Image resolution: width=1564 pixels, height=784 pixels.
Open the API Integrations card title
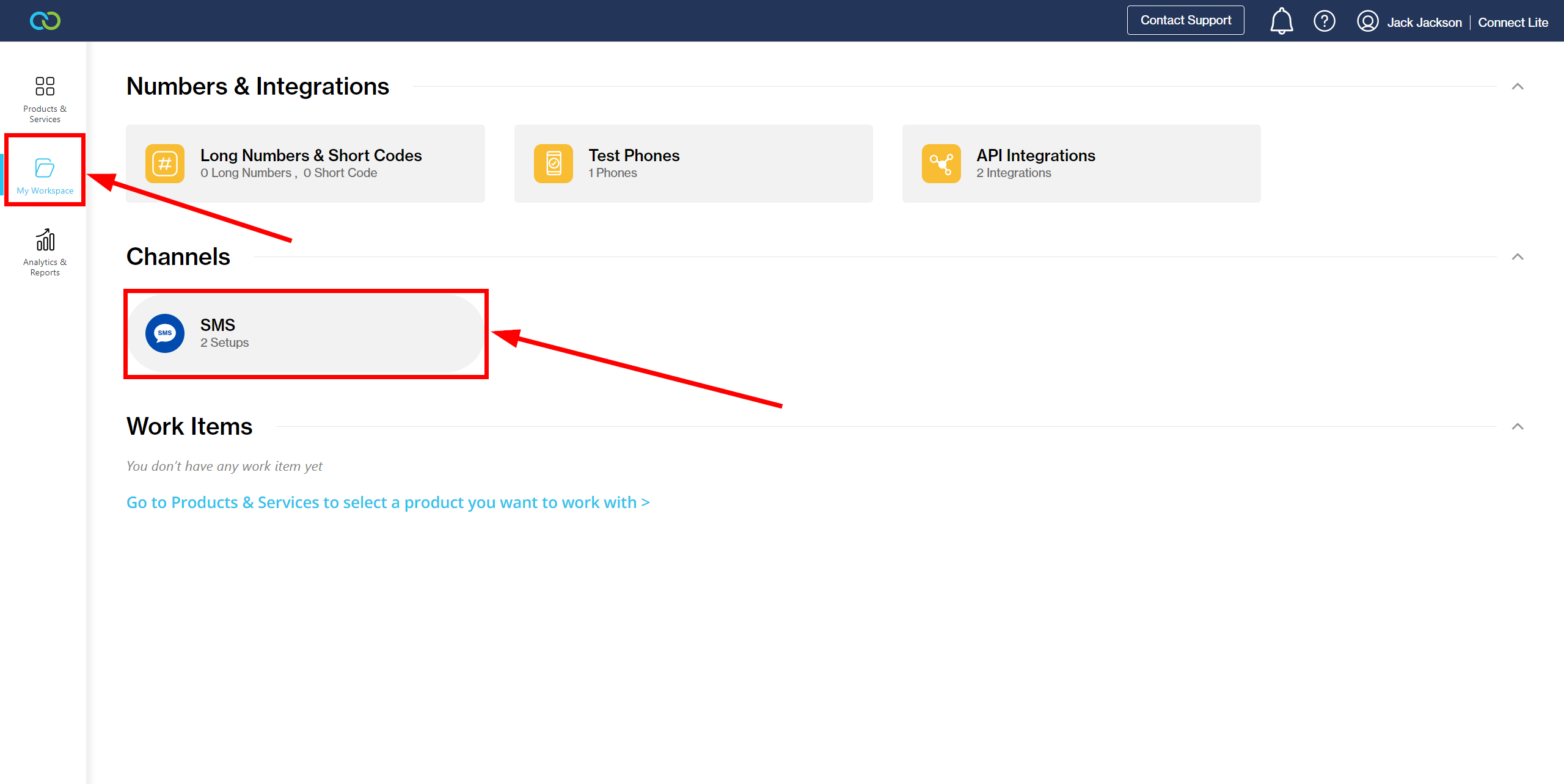pos(1036,156)
